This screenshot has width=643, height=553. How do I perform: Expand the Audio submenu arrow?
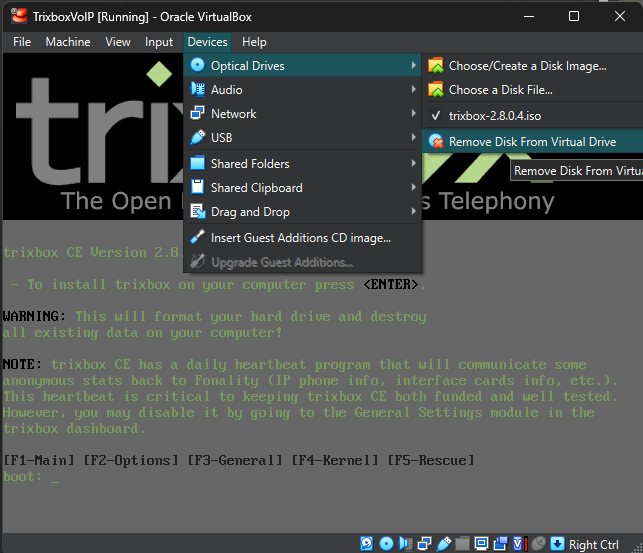coord(413,89)
